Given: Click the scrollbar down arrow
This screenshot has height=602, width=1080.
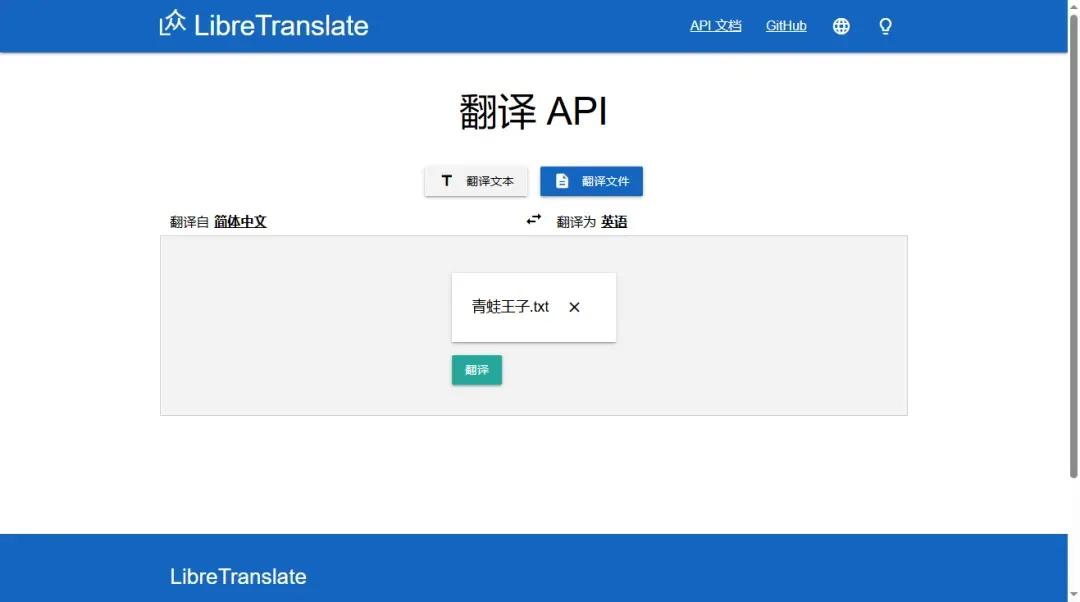Looking at the screenshot, I should [1073, 595].
